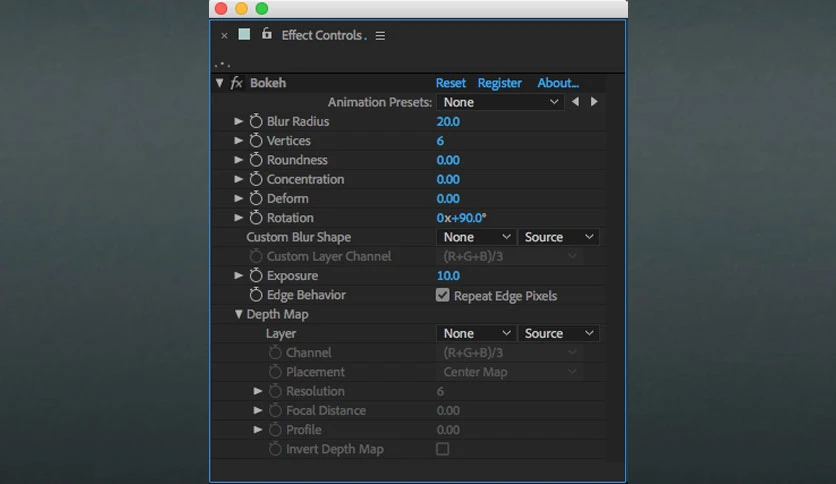This screenshot has width=836, height=484.
Task: Expand the Roundness property
Action: 238,159
